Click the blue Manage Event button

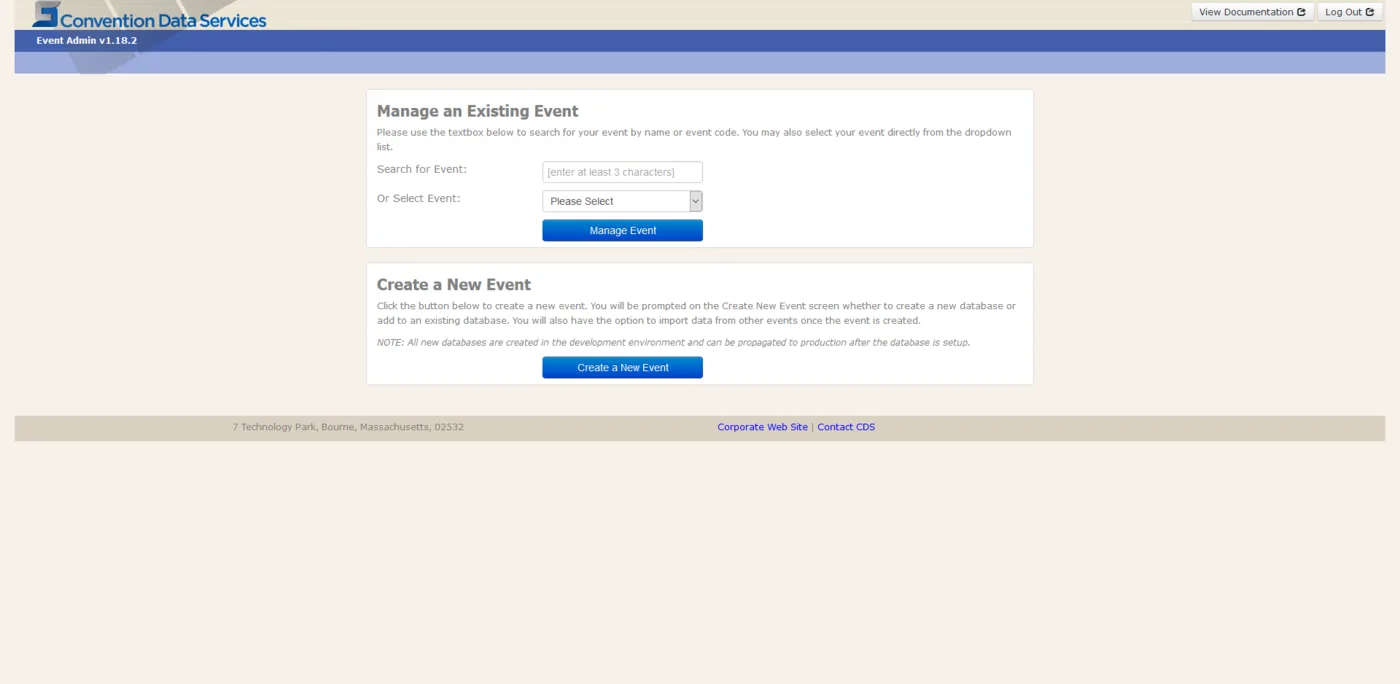(x=622, y=231)
